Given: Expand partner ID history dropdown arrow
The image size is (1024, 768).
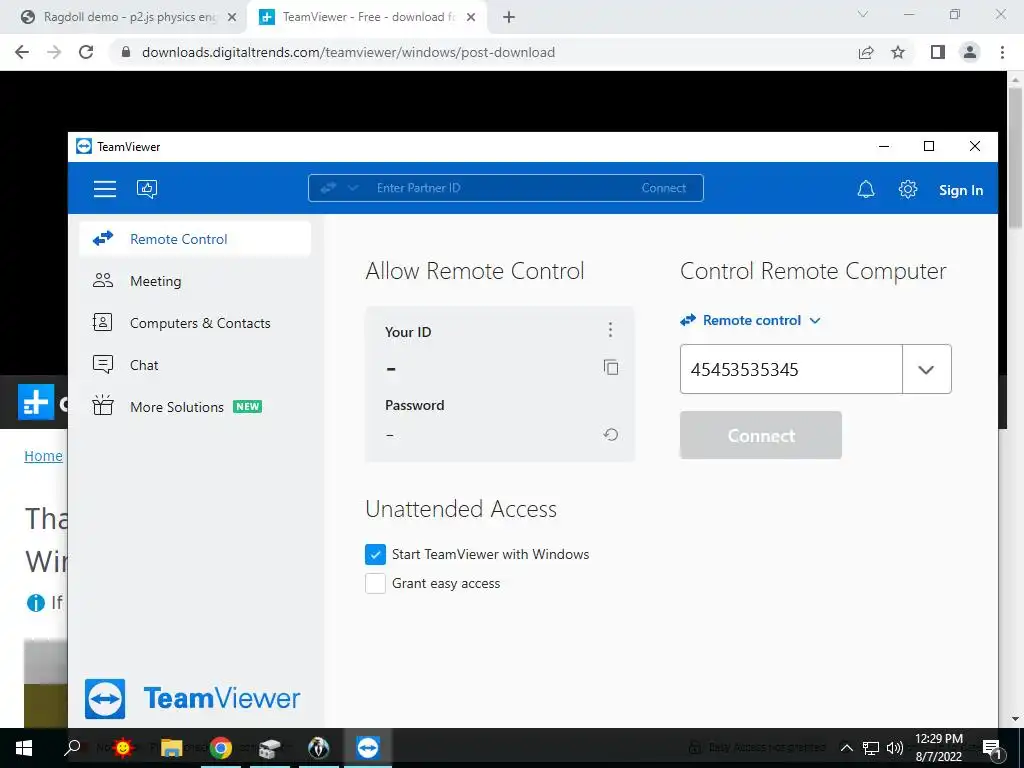Looking at the screenshot, I should [926, 369].
